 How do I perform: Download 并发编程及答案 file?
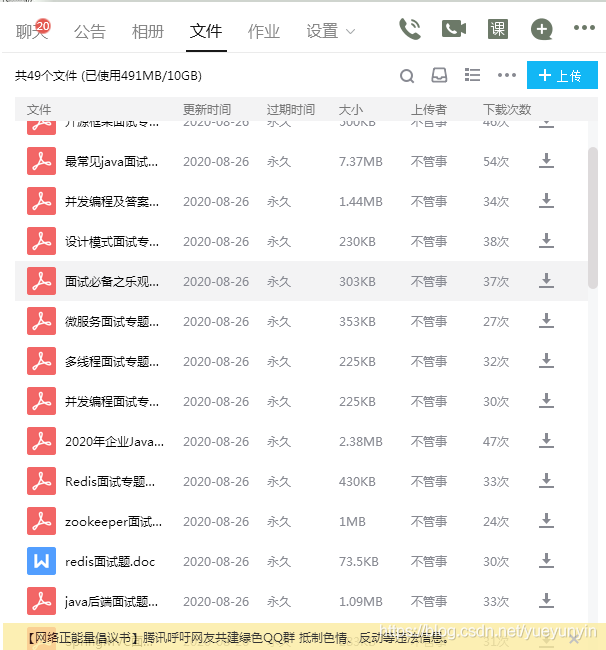coord(546,201)
